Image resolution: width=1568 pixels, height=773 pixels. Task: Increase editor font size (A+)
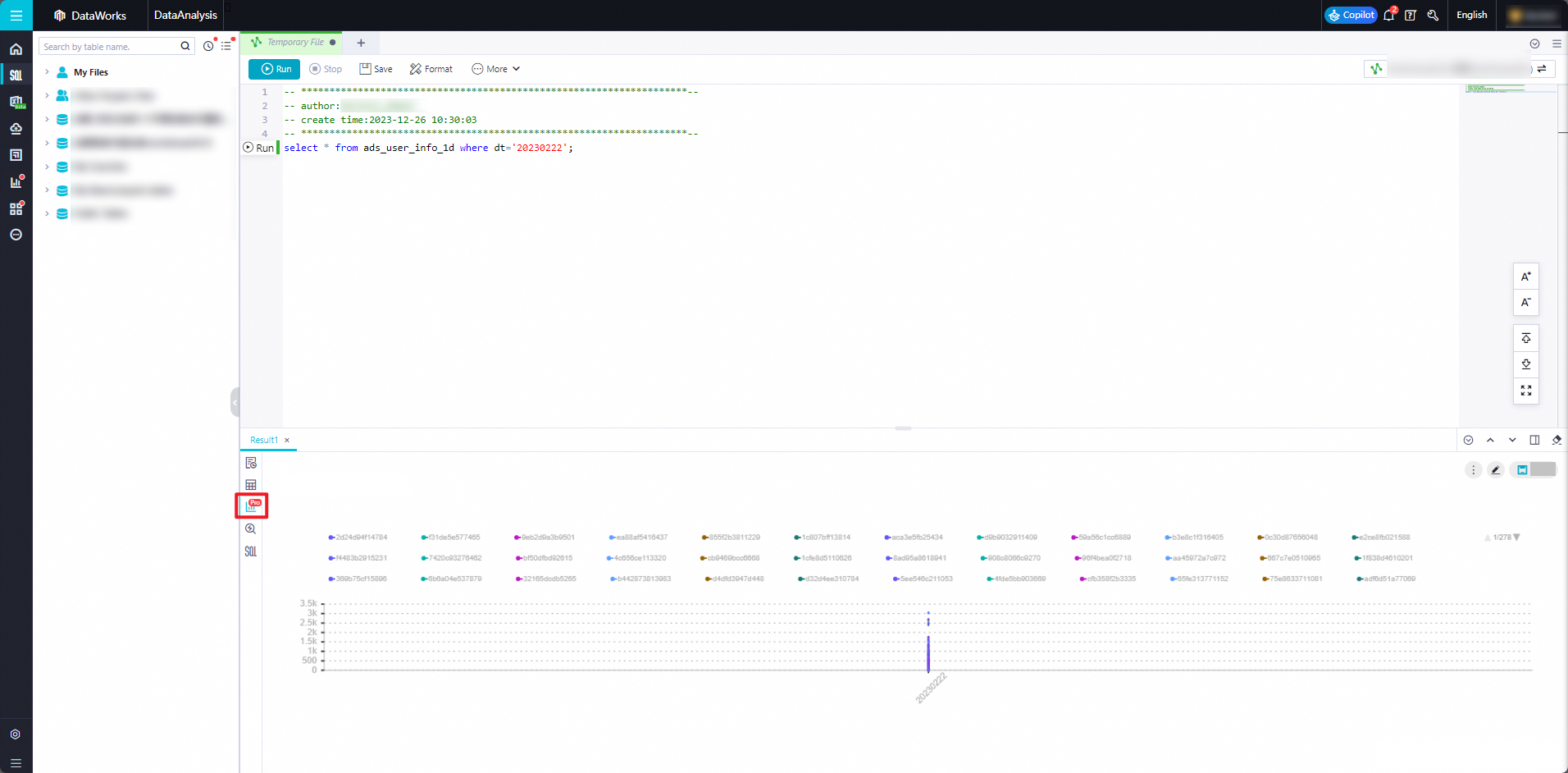click(1525, 277)
